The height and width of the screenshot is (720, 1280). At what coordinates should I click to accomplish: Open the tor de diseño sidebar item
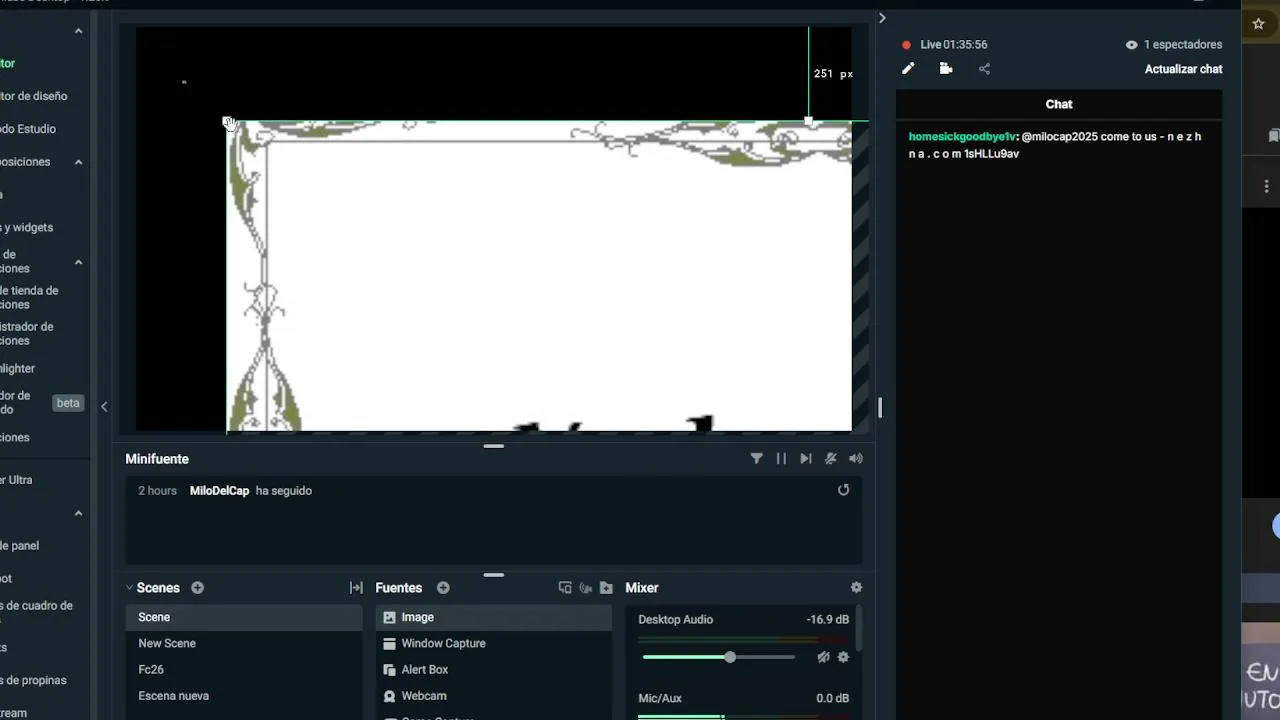pos(34,96)
